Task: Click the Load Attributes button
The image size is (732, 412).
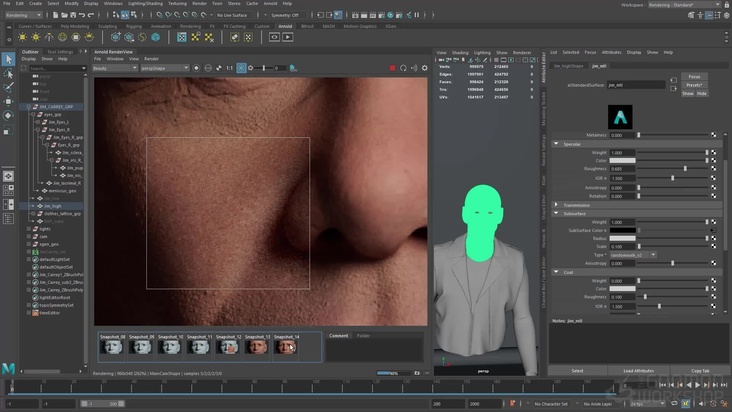Action: (638, 370)
